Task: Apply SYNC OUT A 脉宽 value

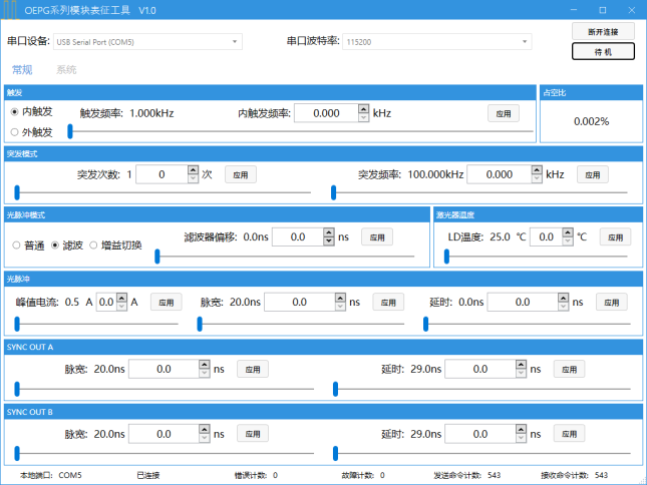Action: [253, 369]
